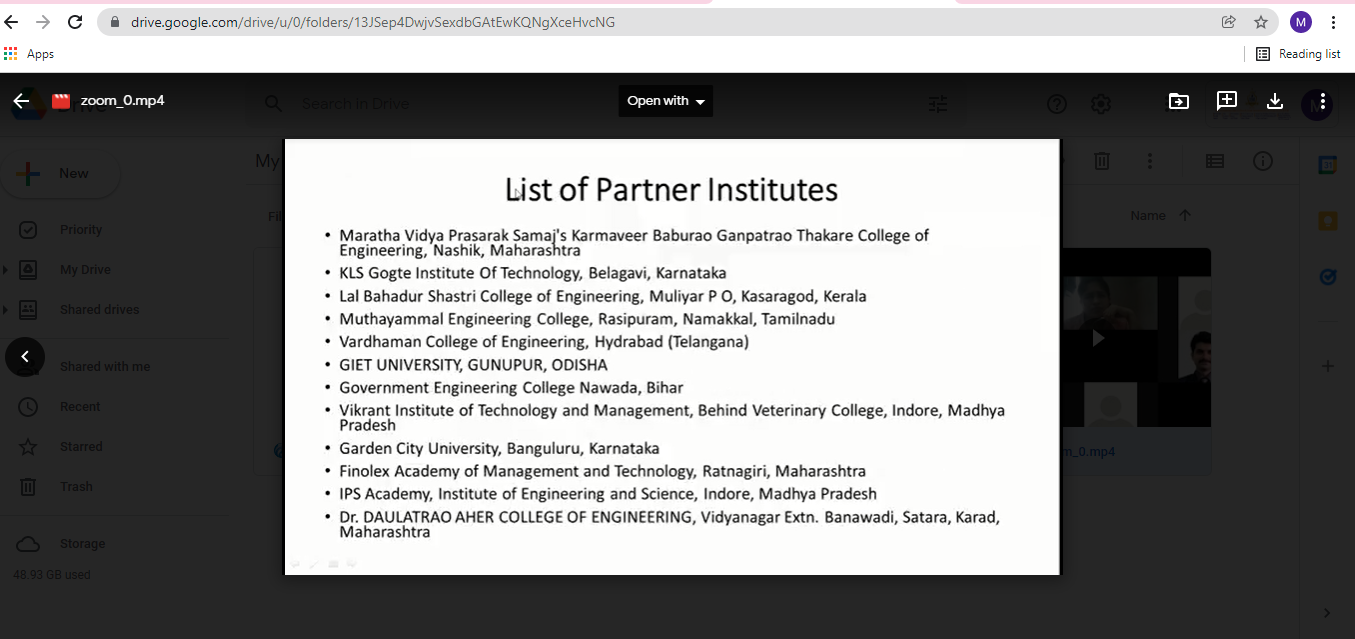
Task: Click the zoom_0.mp4 title in preview header
Action: pyautogui.click(x=122, y=101)
